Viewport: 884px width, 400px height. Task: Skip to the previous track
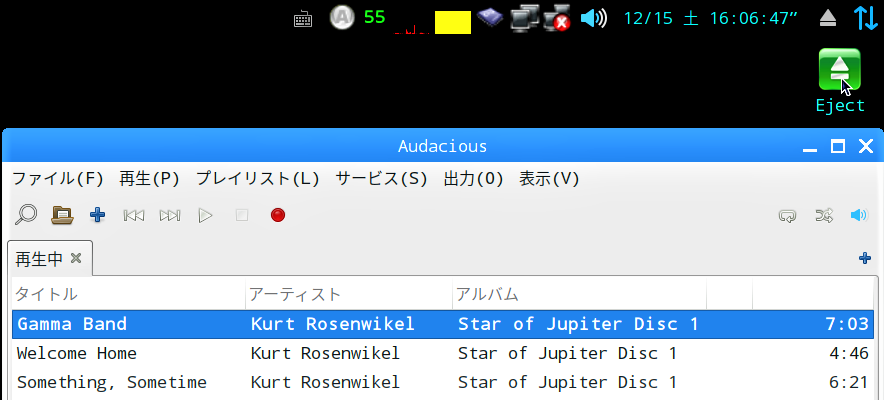[x=134, y=215]
